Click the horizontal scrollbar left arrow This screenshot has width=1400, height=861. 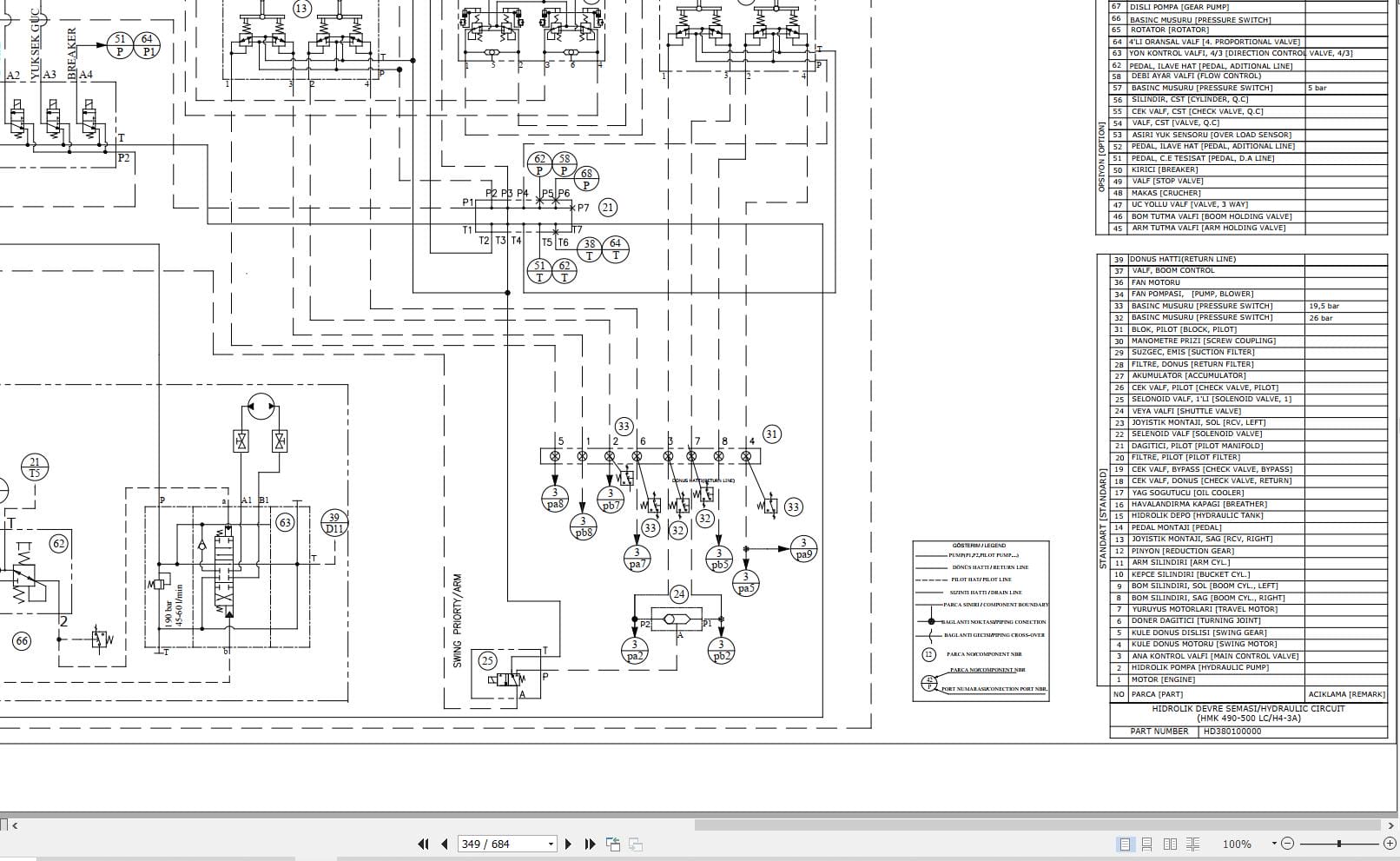[x=15, y=825]
